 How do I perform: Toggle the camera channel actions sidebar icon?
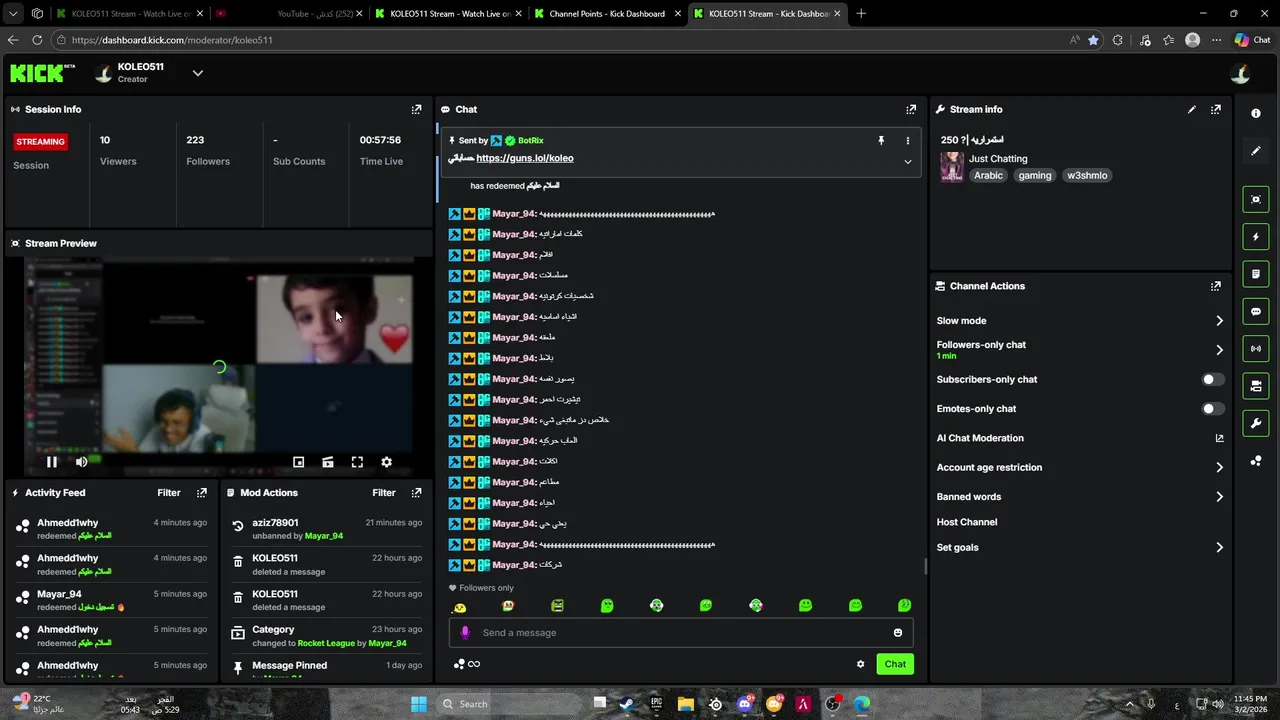coord(1256,386)
